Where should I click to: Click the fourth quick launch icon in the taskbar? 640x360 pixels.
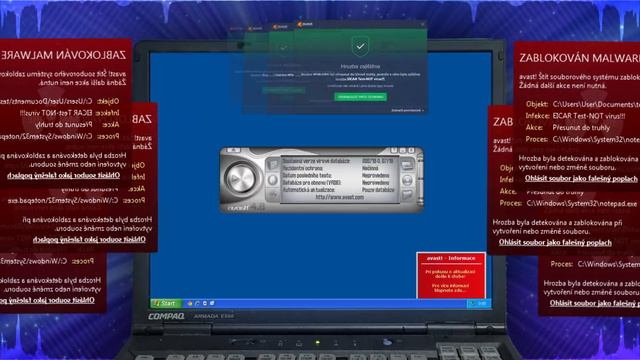click(212, 303)
